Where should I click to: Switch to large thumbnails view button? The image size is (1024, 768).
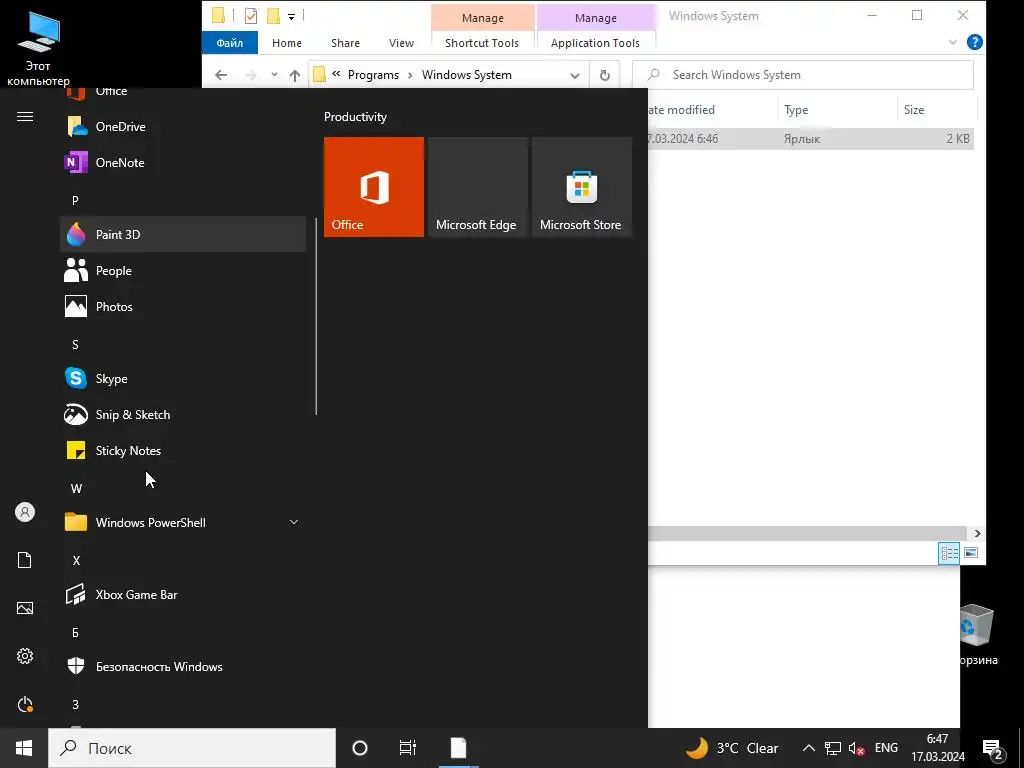click(x=971, y=553)
